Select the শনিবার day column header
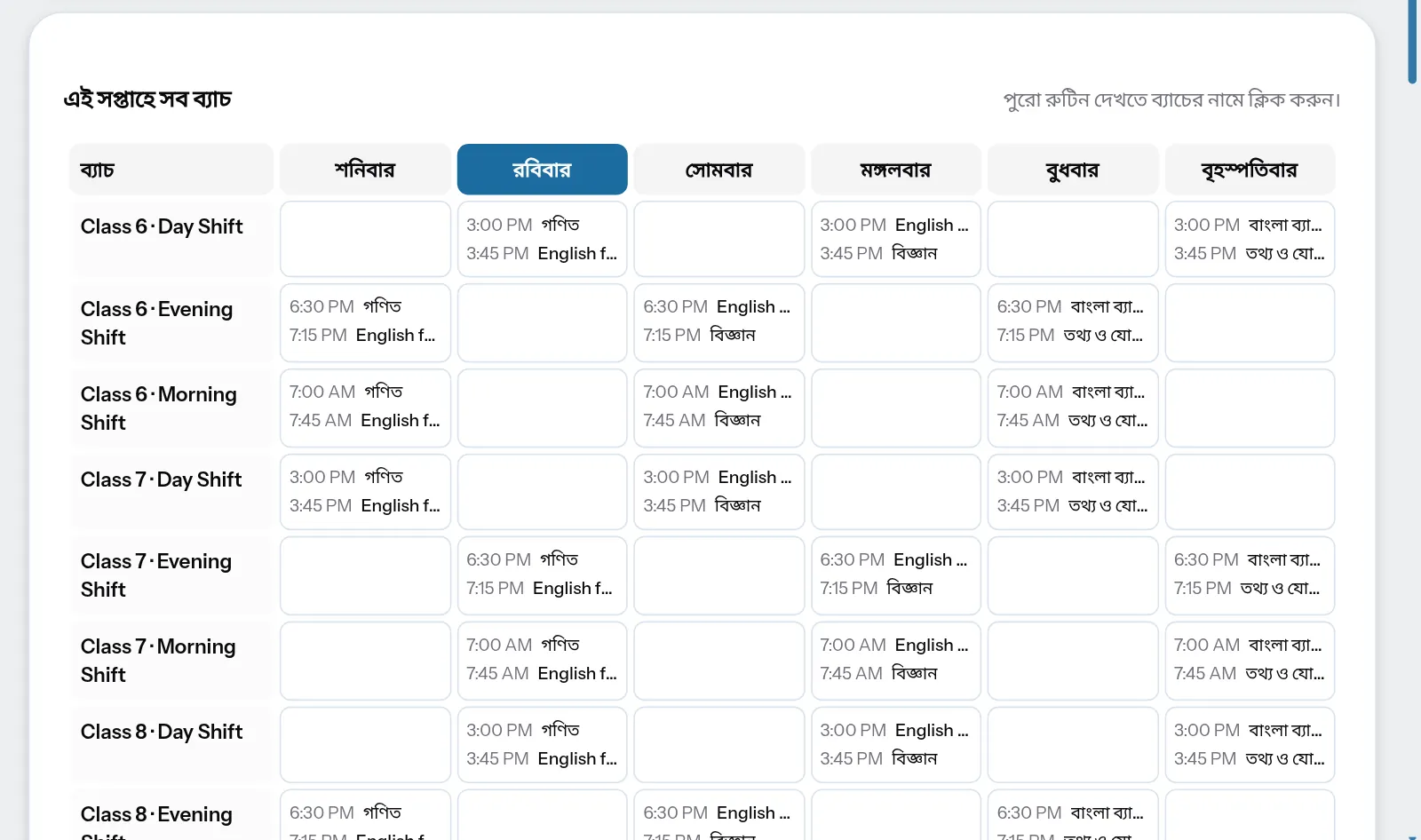The image size is (1421, 840). coord(365,170)
